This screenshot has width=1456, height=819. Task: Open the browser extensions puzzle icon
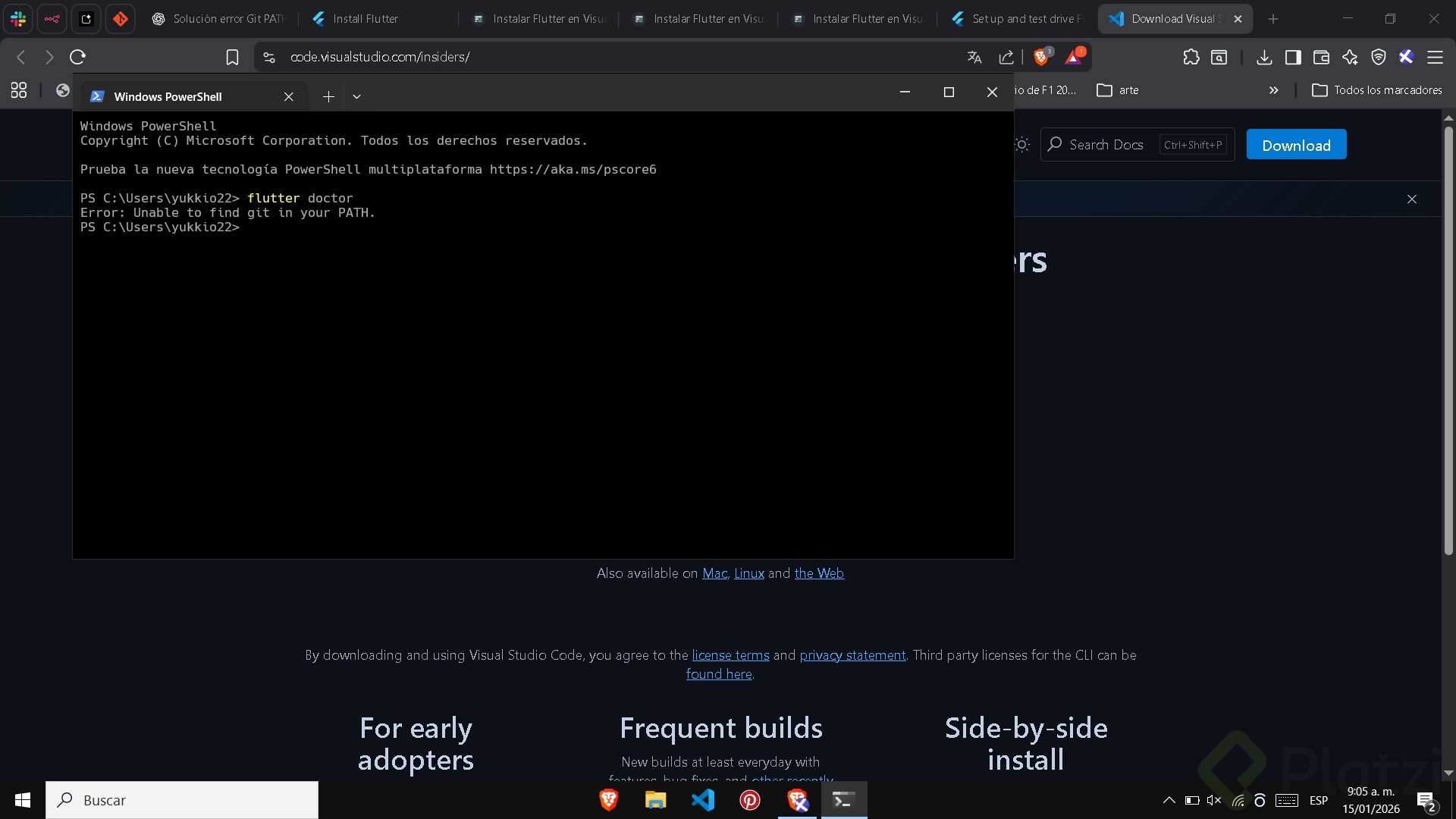(x=1191, y=57)
